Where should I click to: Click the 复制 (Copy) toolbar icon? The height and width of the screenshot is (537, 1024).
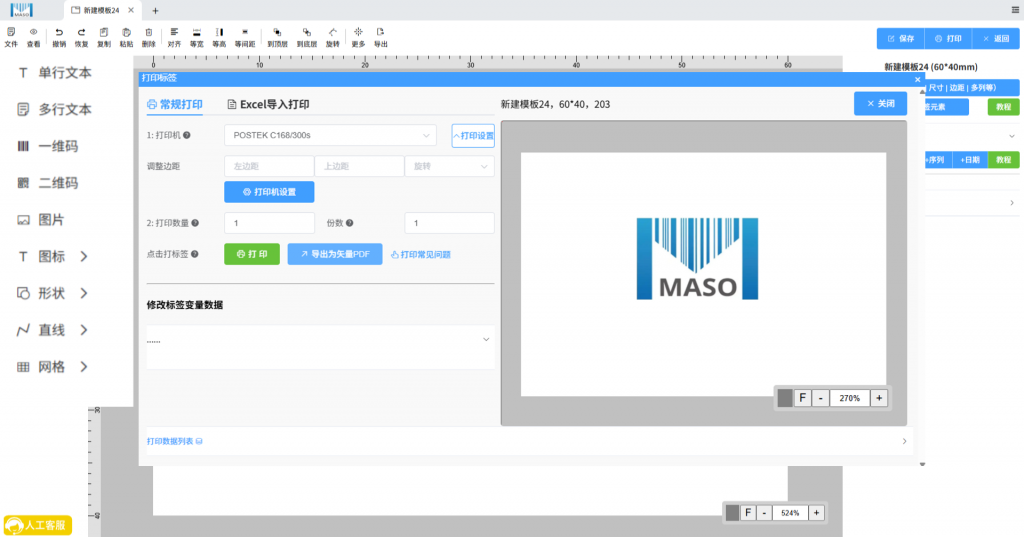104,37
